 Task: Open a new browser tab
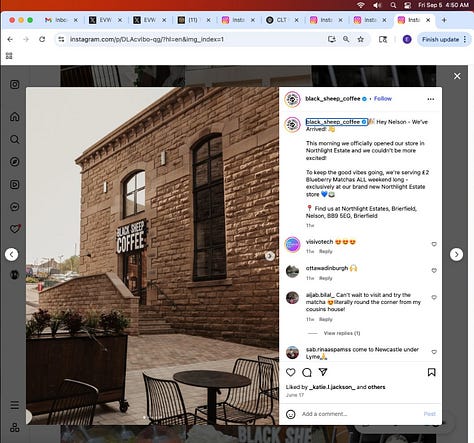pyautogui.click(x=444, y=20)
